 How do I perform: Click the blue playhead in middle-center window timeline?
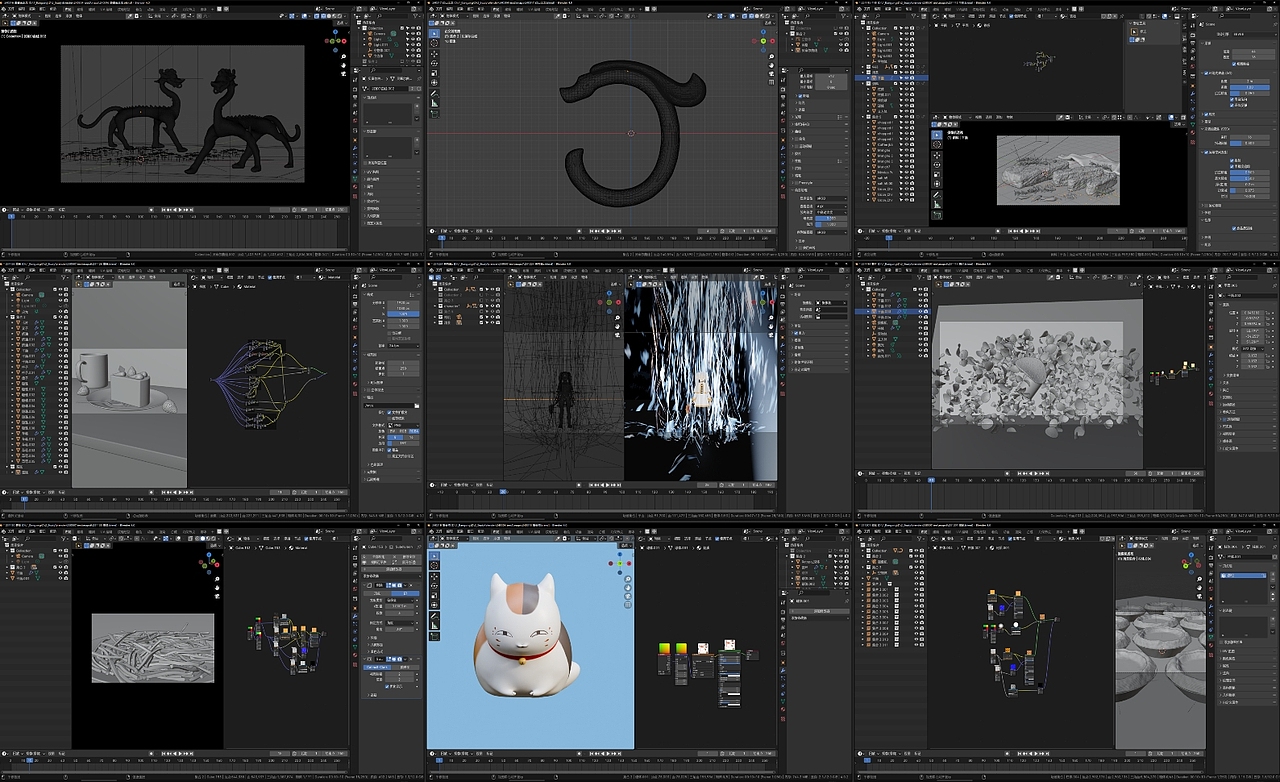(503, 491)
